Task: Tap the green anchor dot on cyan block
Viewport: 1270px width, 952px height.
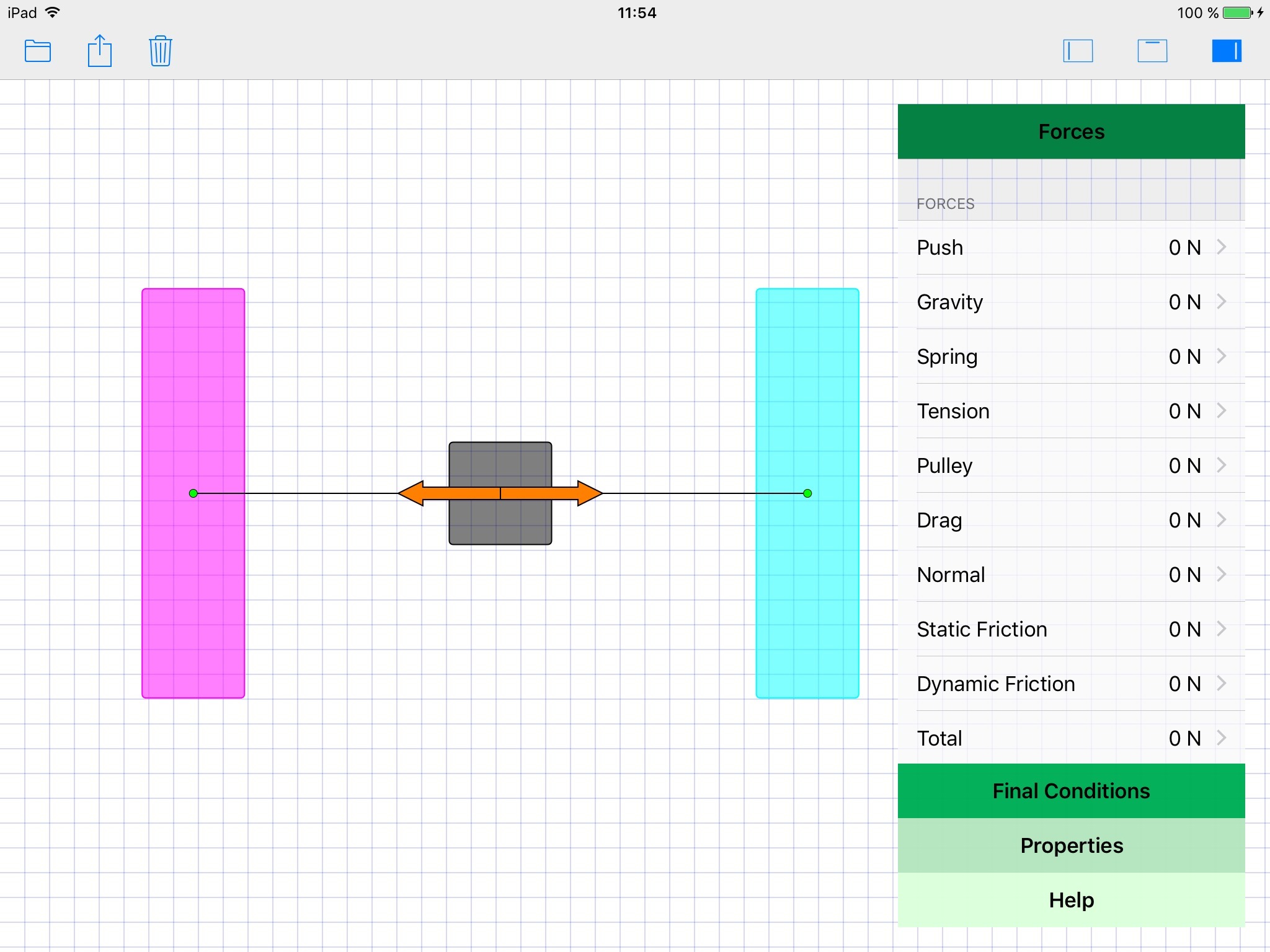Action: pos(807,493)
